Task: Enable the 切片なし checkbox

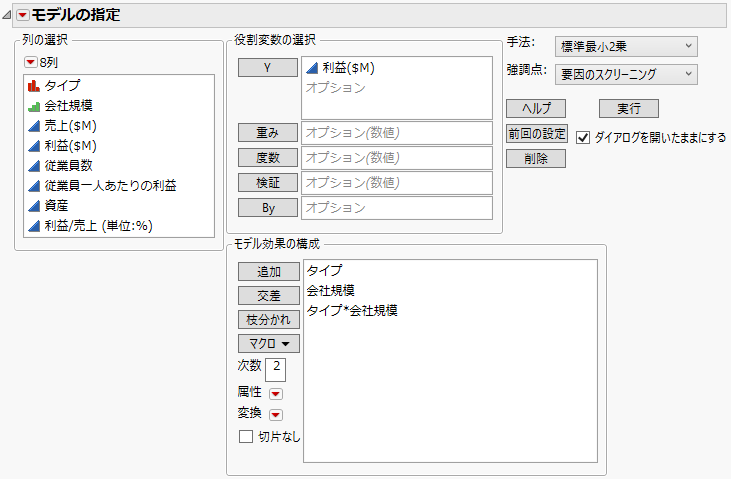Action: point(246,437)
